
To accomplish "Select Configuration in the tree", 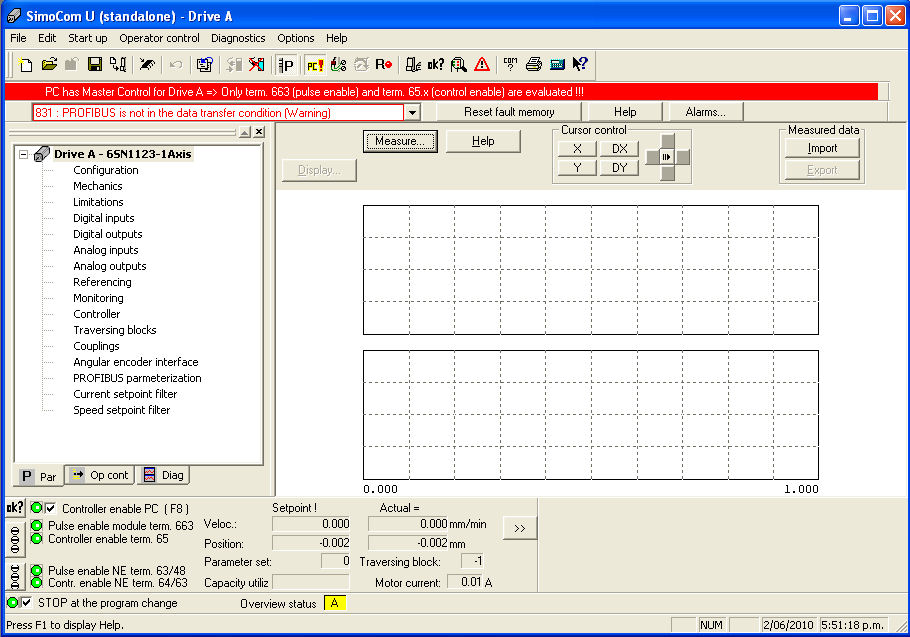I will pos(106,170).
